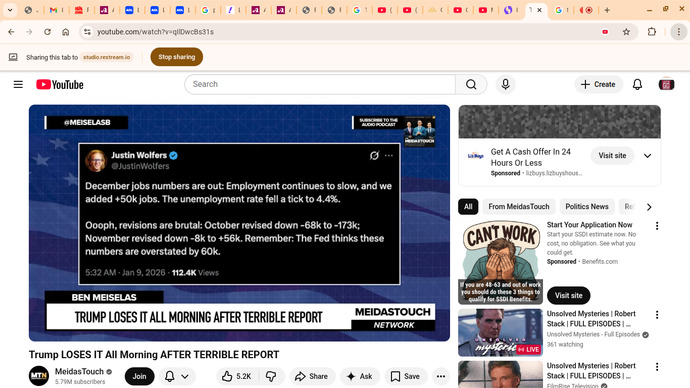Screen dimensions: 690x388
Task: Open FilmRise Unsolved Mysteries video title
Action: (591, 371)
